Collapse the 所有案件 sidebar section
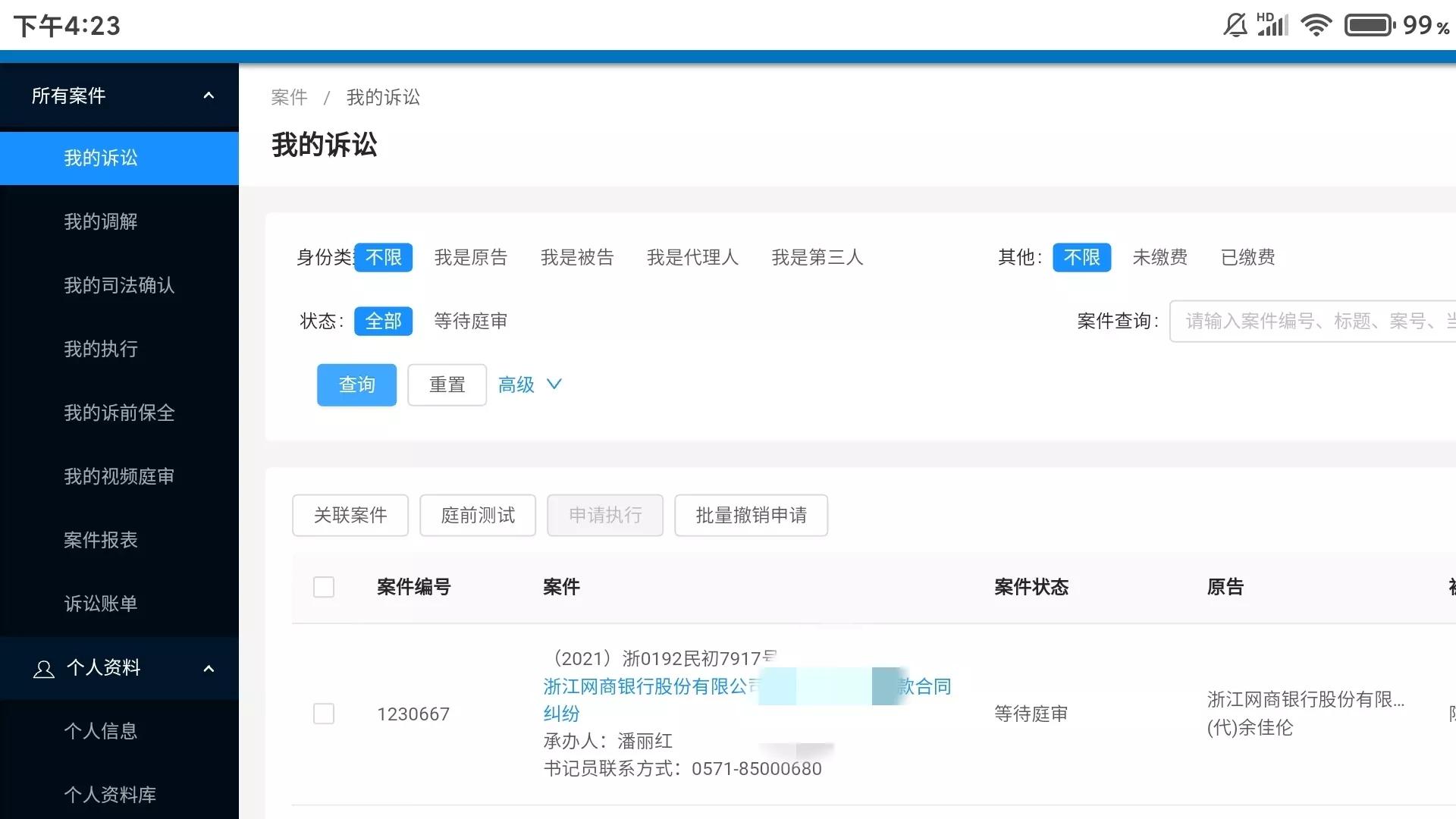 click(x=209, y=96)
